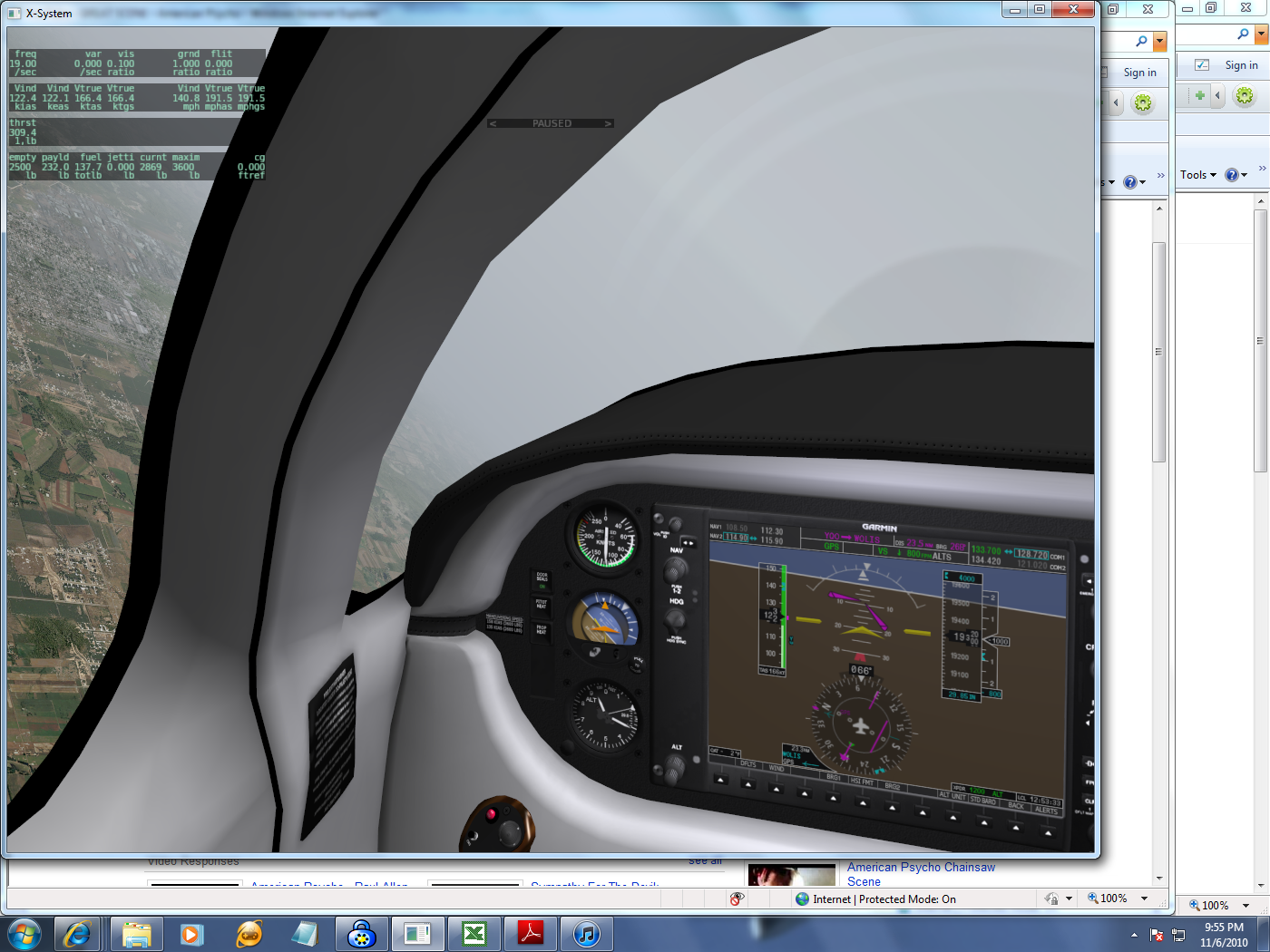Click the PAUSED banner in X-System

(x=552, y=123)
